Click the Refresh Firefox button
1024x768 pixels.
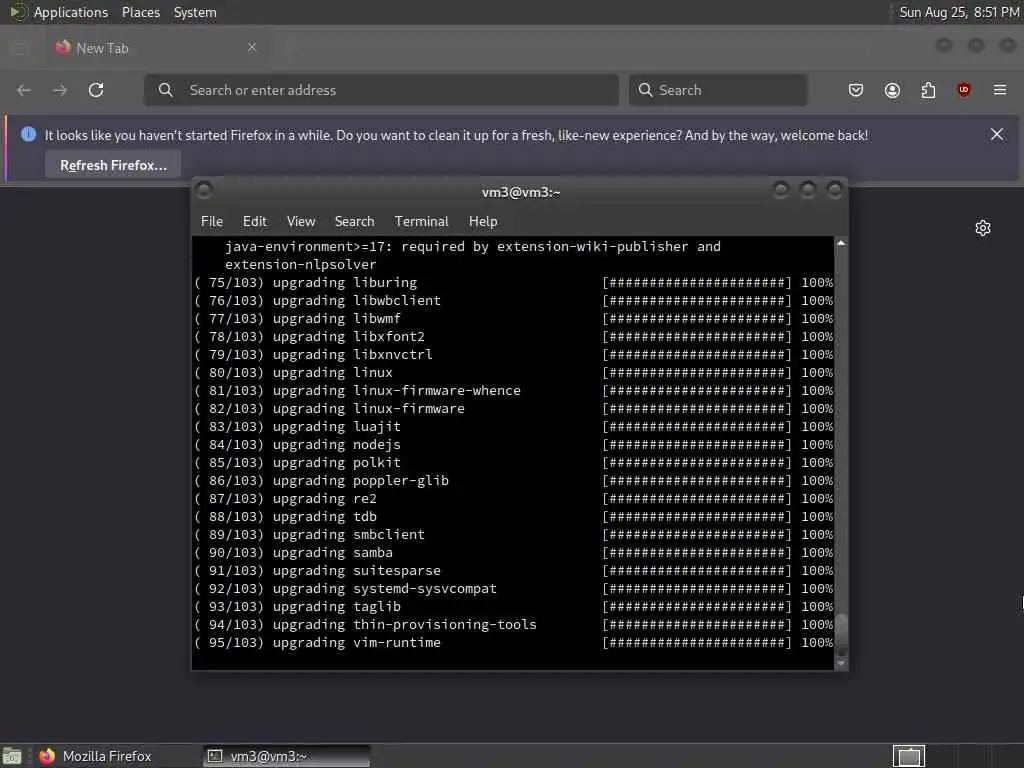pos(113,165)
